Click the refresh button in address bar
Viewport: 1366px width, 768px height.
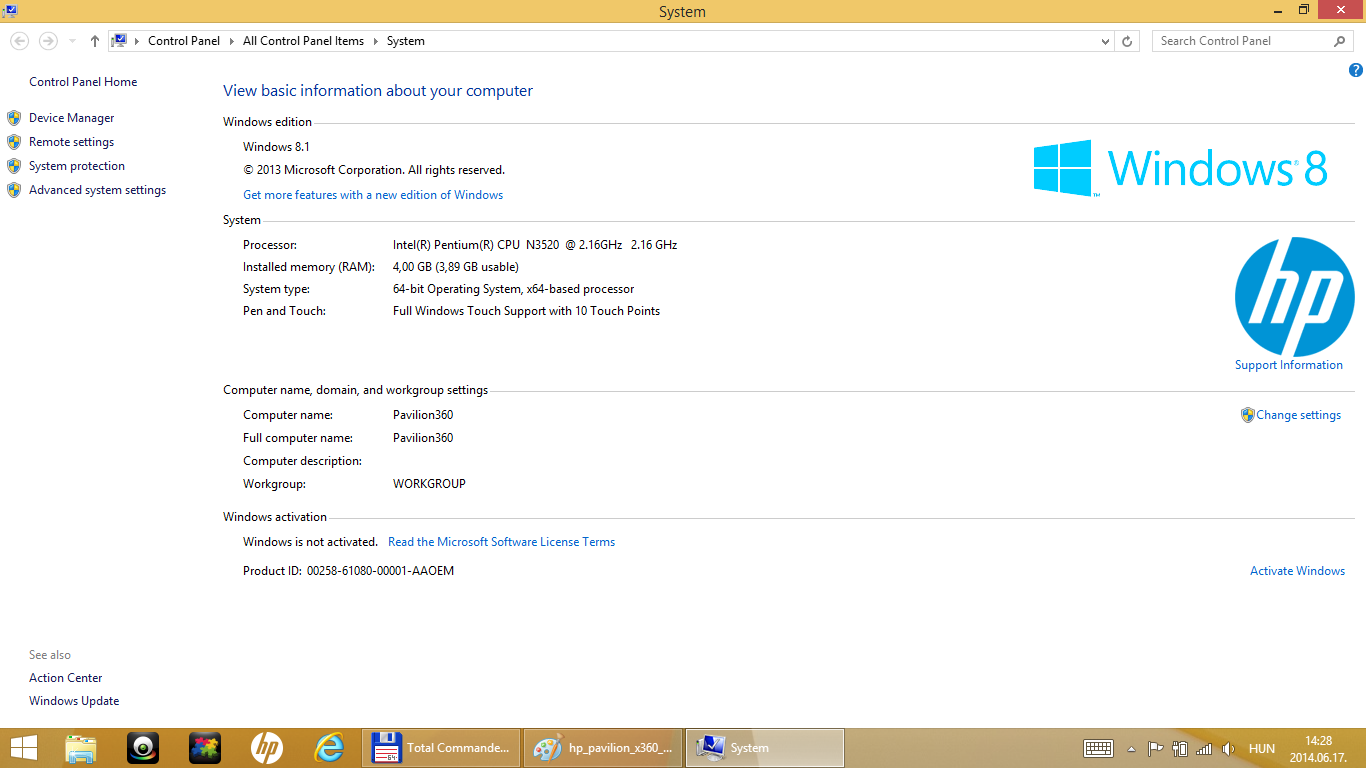coord(1127,41)
